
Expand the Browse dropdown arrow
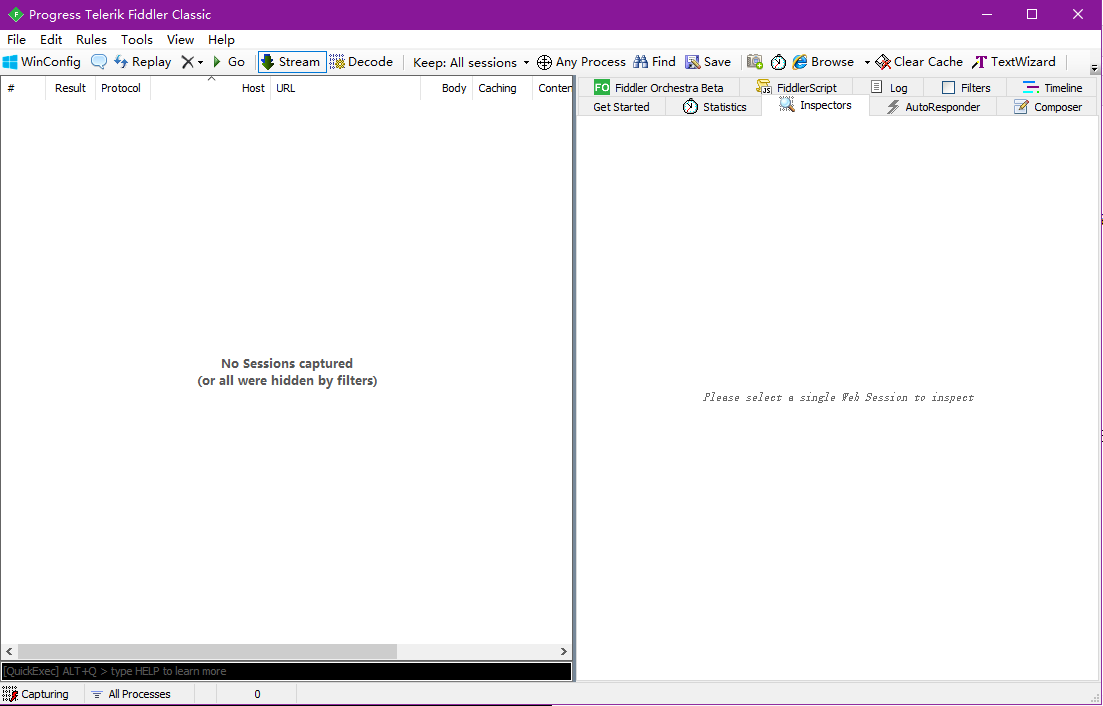click(867, 63)
